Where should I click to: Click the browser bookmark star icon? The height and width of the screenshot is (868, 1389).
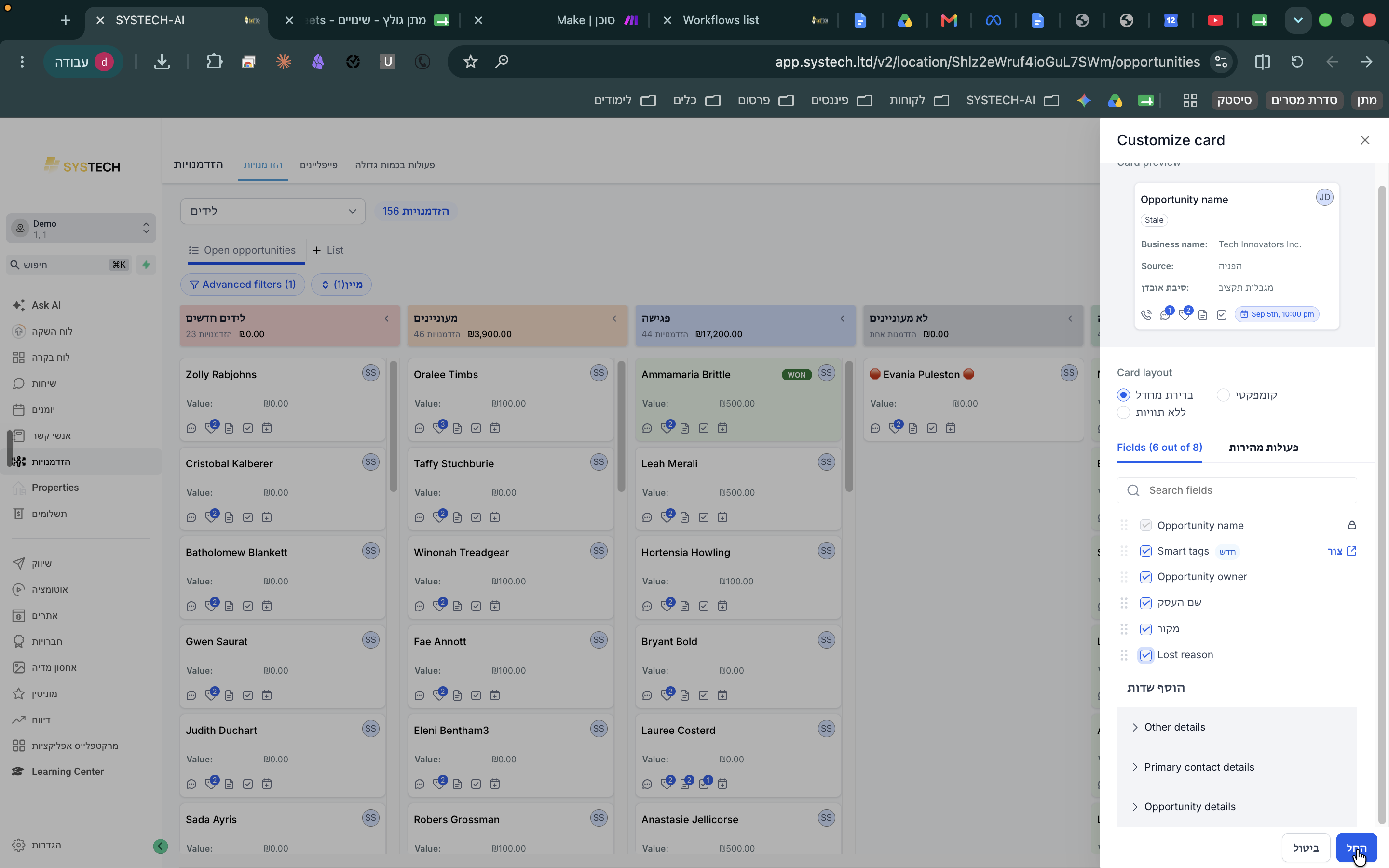pos(471,61)
